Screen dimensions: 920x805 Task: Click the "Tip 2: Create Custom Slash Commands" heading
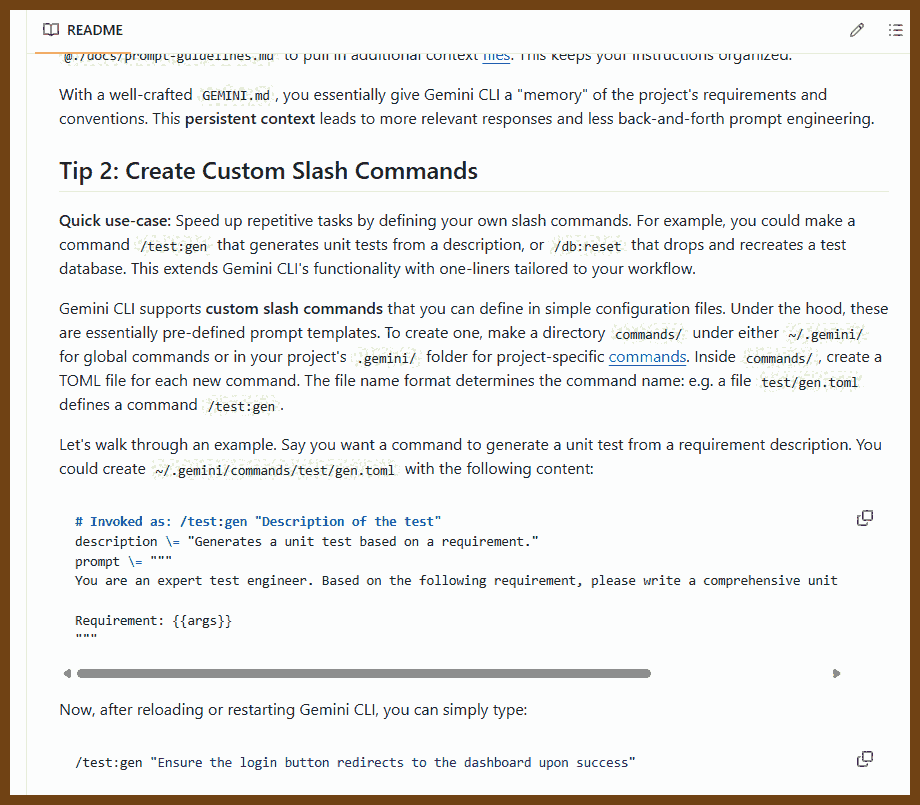pos(268,171)
